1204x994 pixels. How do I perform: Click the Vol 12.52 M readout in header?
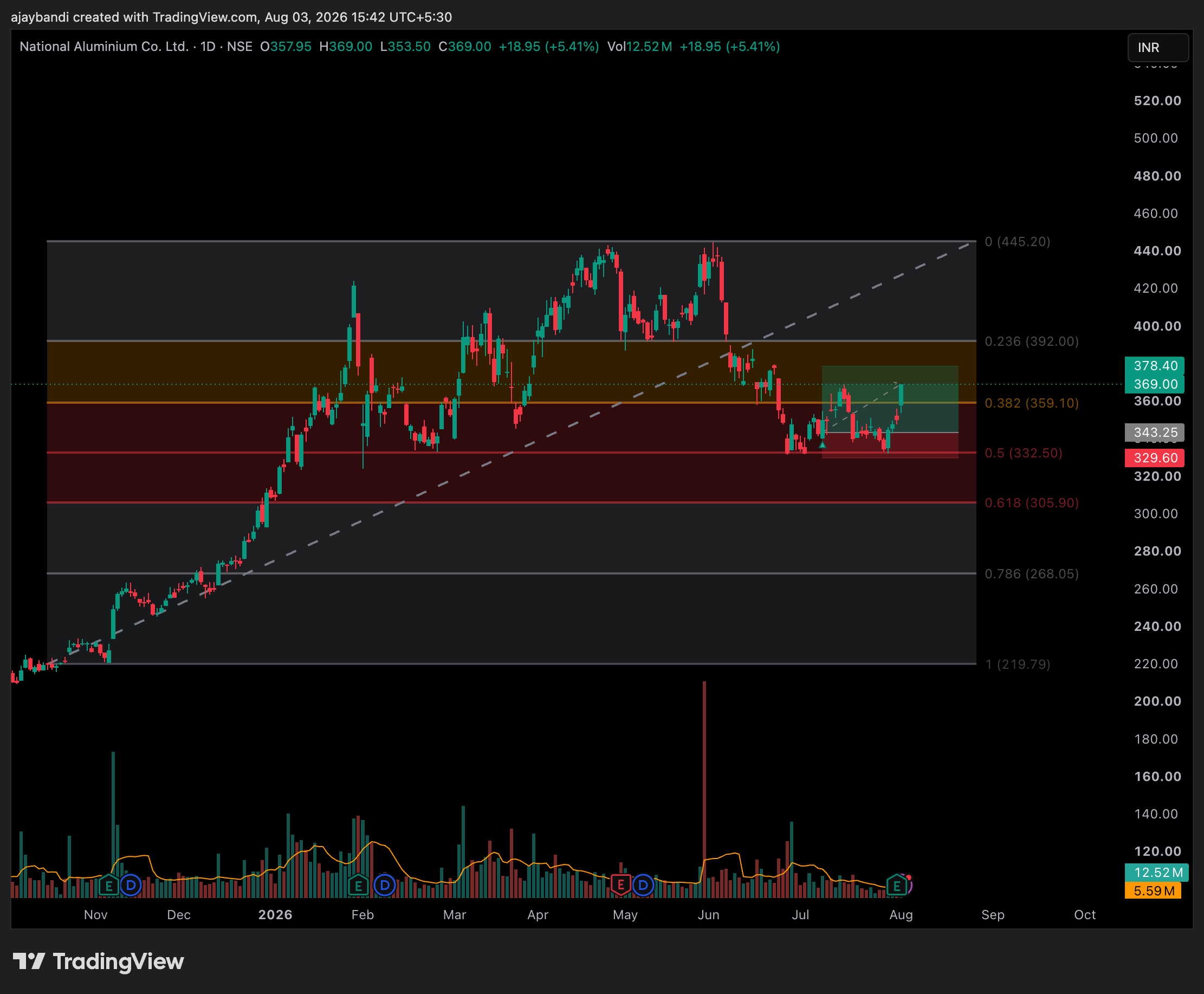[x=639, y=47]
